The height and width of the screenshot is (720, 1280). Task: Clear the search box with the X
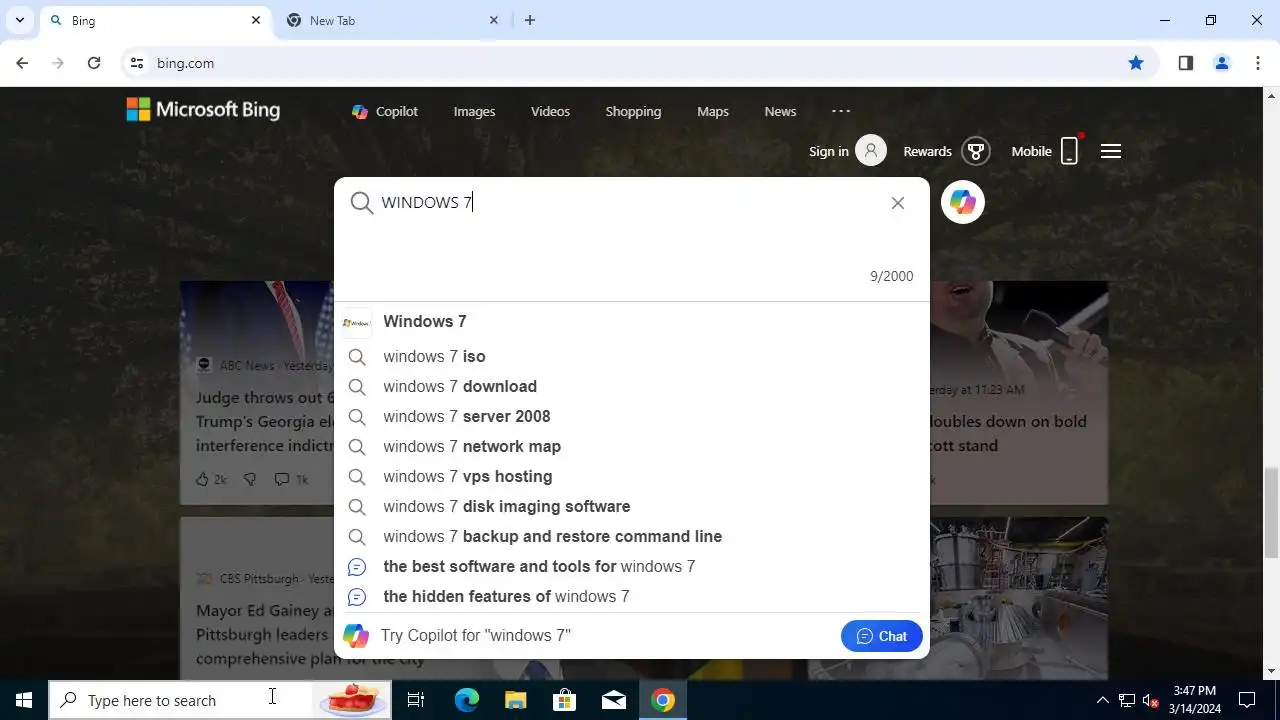pos(898,203)
